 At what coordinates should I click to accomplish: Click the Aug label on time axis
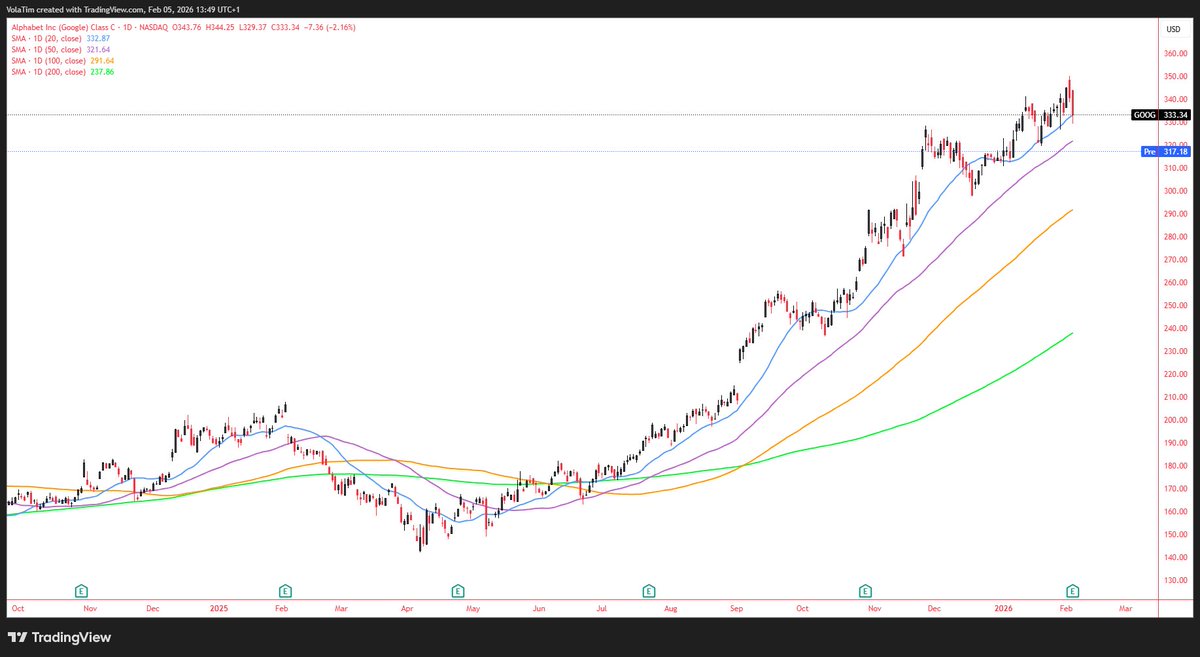pyautogui.click(x=671, y=607)
